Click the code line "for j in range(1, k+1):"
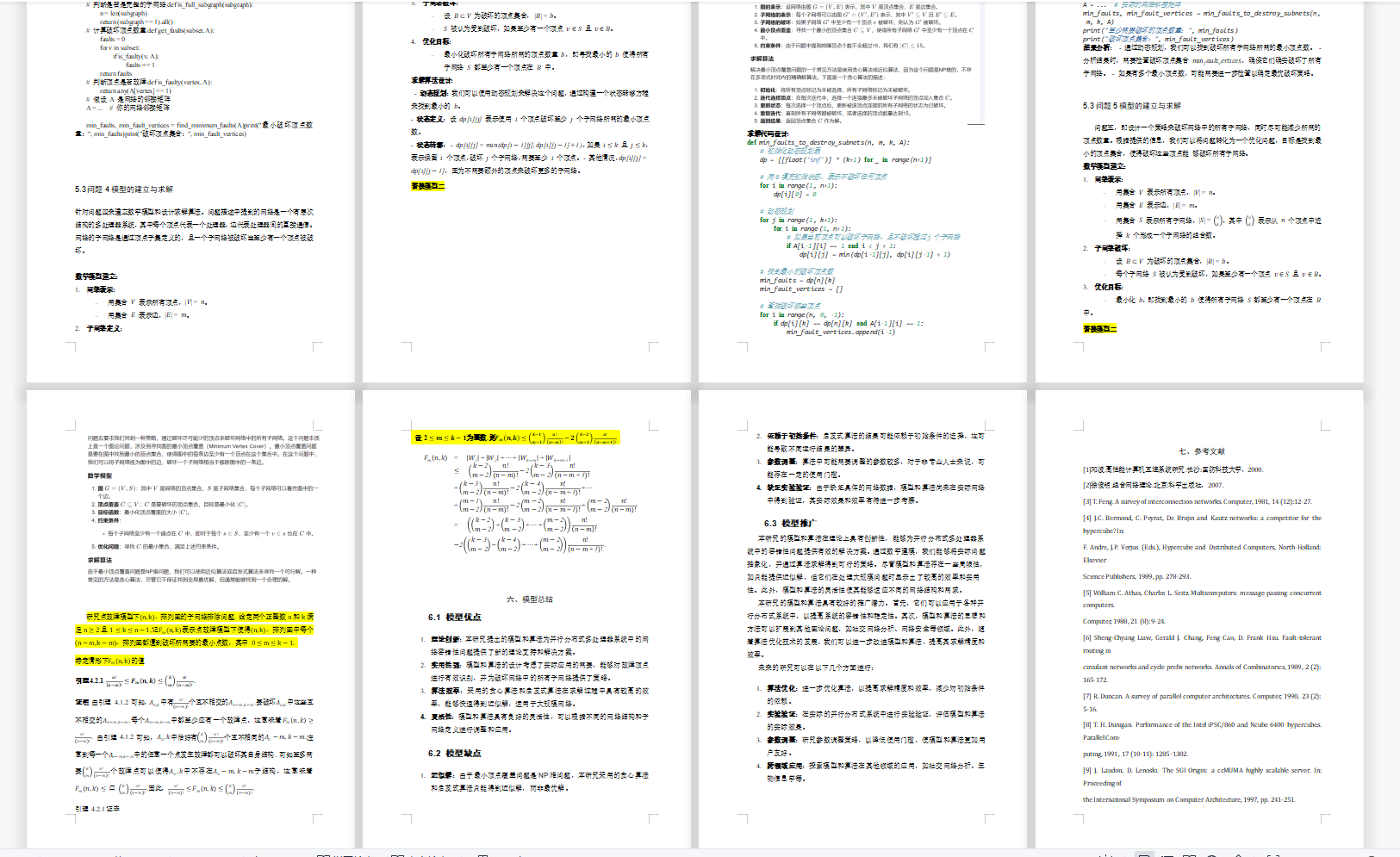 (798, 220)
